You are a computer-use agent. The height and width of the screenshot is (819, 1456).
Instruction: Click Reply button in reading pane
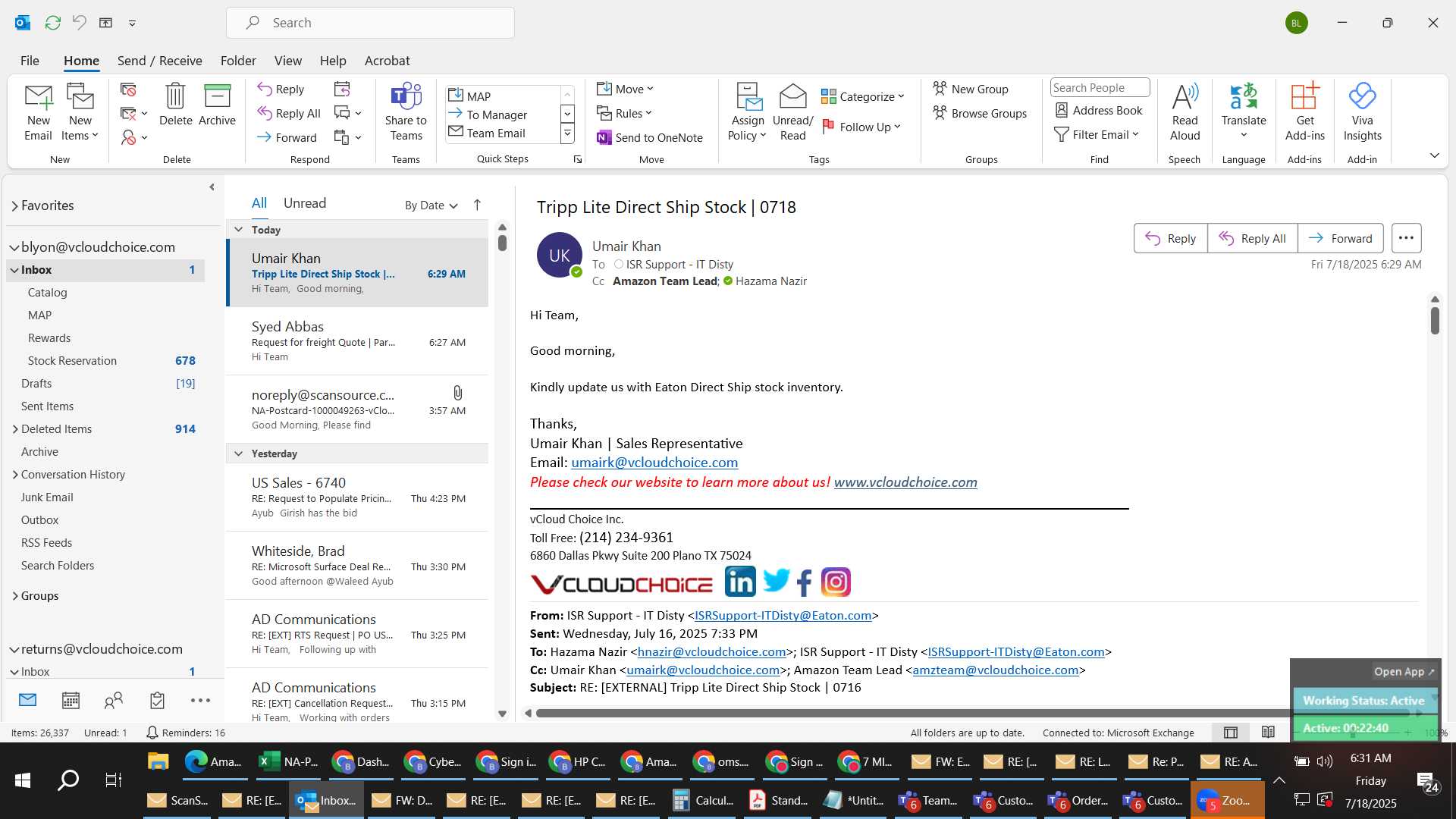[x=1170, y=238]
